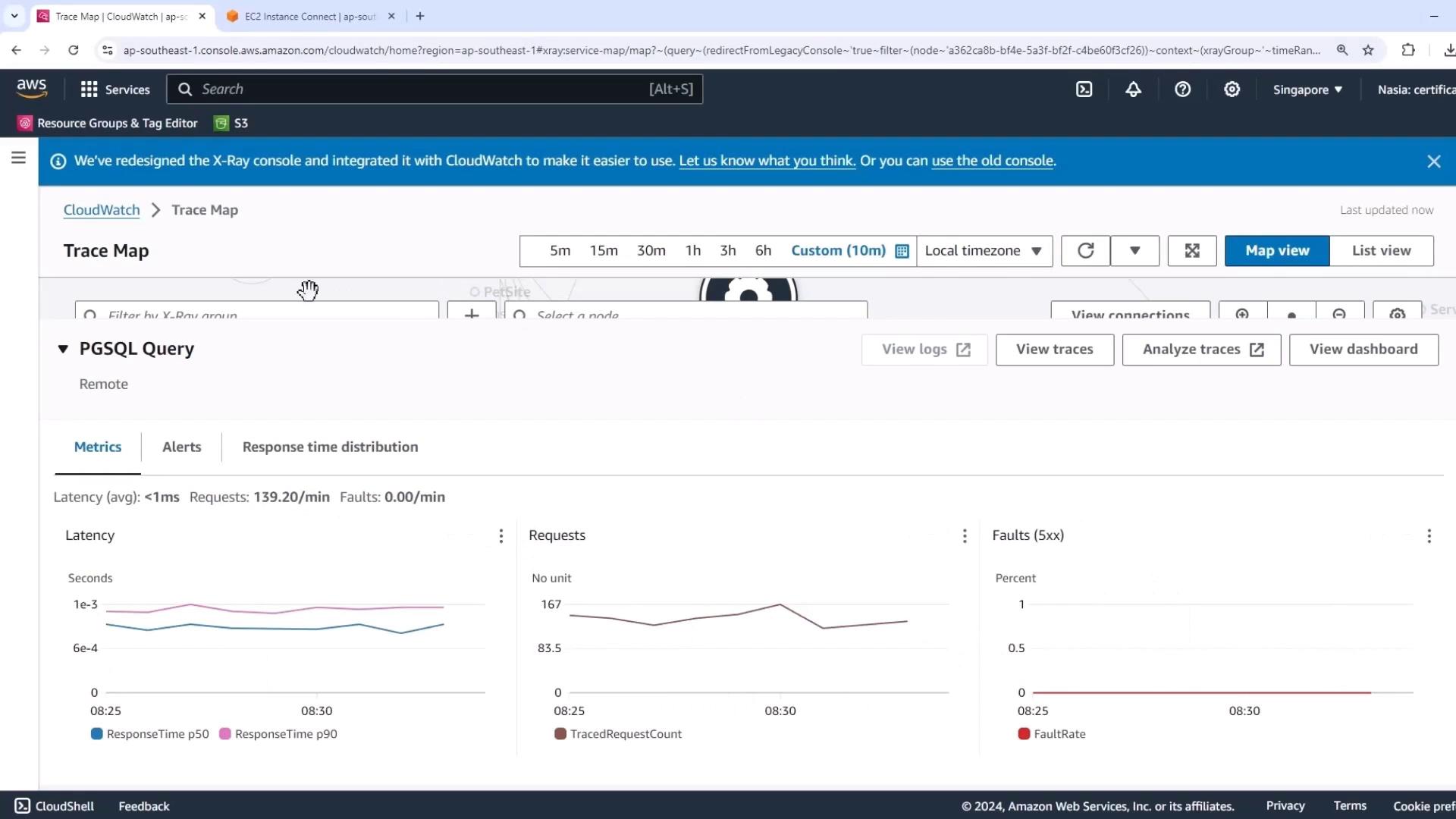Image resolution: width=1456 pixels, height=819 pixels.
Task: Open Requests widget options menu
Action: point(965,536)
